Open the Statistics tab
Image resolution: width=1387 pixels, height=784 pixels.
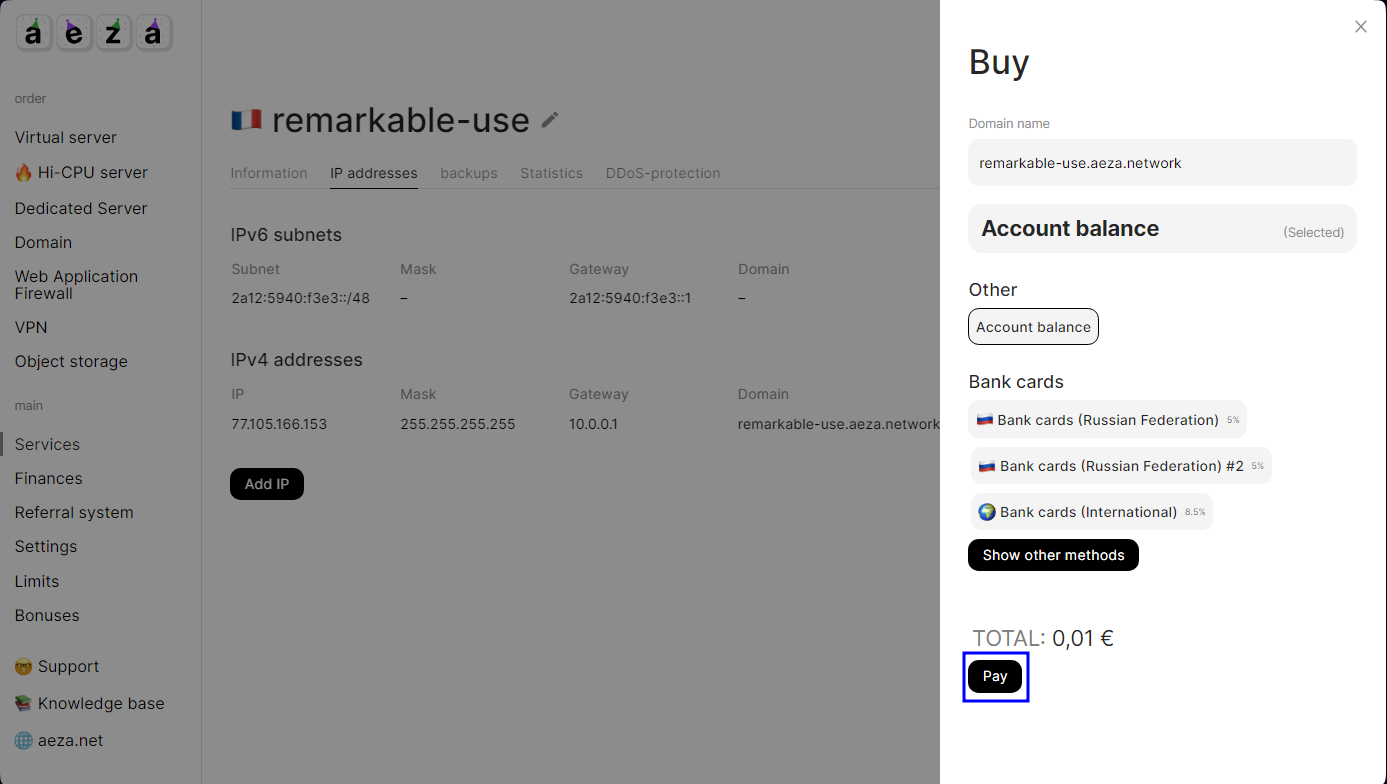coord(551,173)
